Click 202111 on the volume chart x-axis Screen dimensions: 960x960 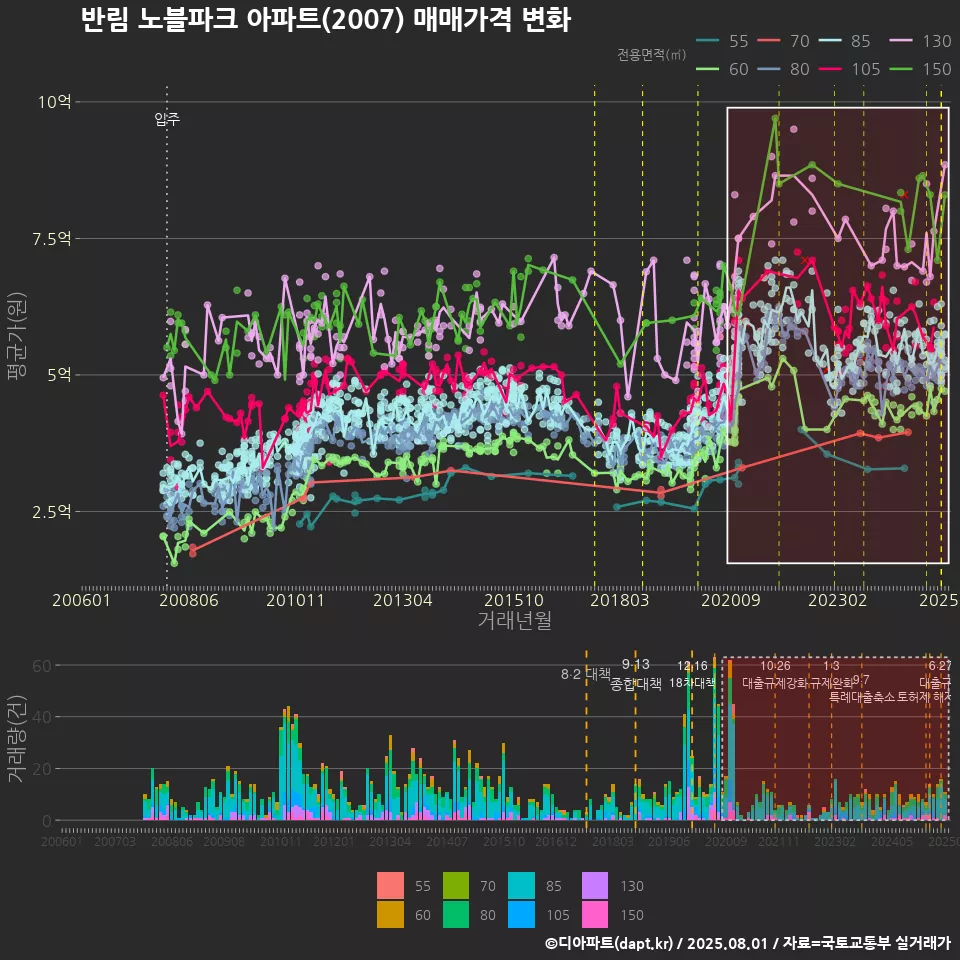pyautogui.click(x=778, y=841)
